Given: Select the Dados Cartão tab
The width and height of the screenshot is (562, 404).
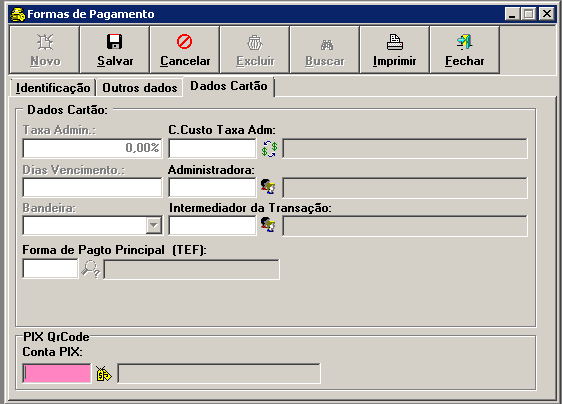Looking at the screenshot, I should pyautogui.click(x=229, y=86).
